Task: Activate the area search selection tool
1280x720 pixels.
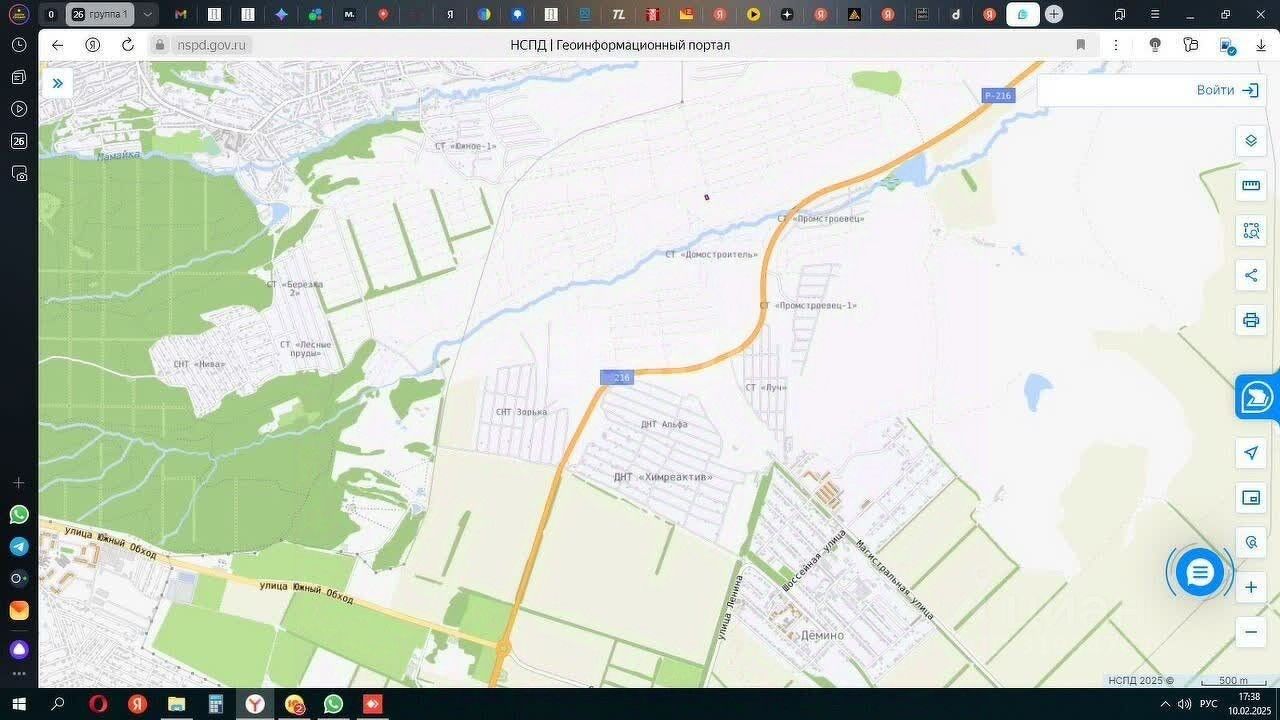Action: coord(1251,230)
